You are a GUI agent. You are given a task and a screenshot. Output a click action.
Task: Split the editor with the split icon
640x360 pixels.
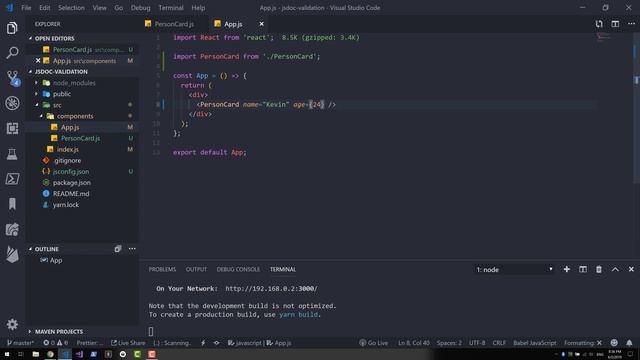(615, 24)
